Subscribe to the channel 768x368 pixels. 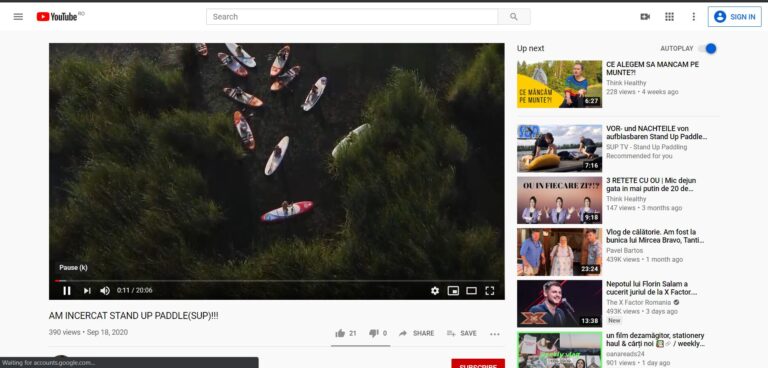(478, 364)
